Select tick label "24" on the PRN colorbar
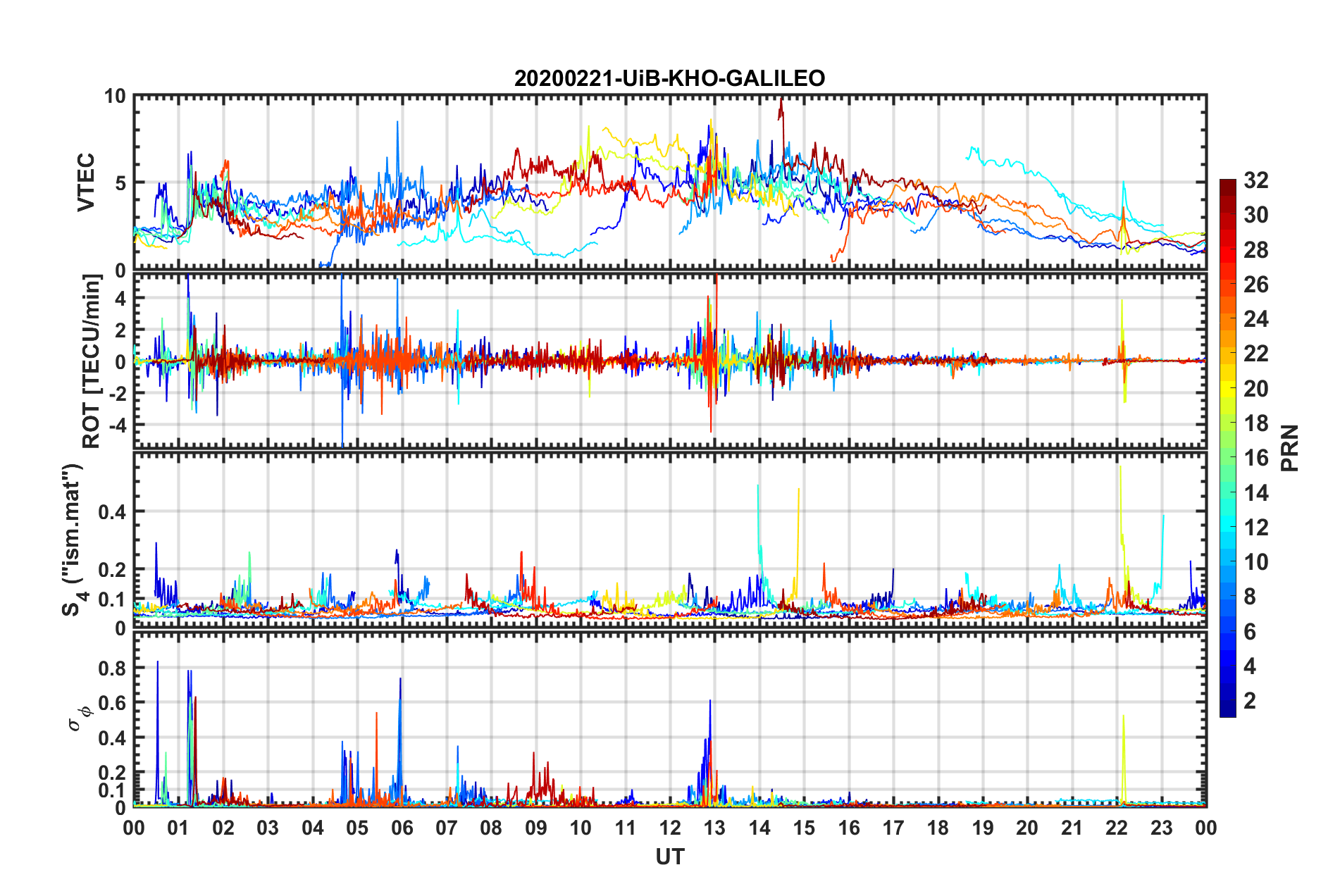 pyautogui.click(x=1255, y=319)
